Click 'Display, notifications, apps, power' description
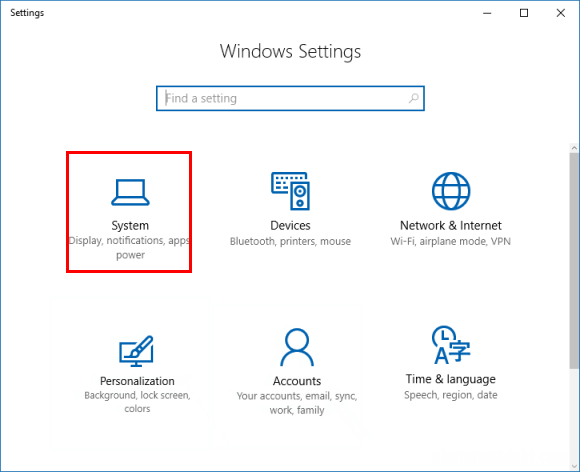 pyautogui.click(x=130, y=248)
